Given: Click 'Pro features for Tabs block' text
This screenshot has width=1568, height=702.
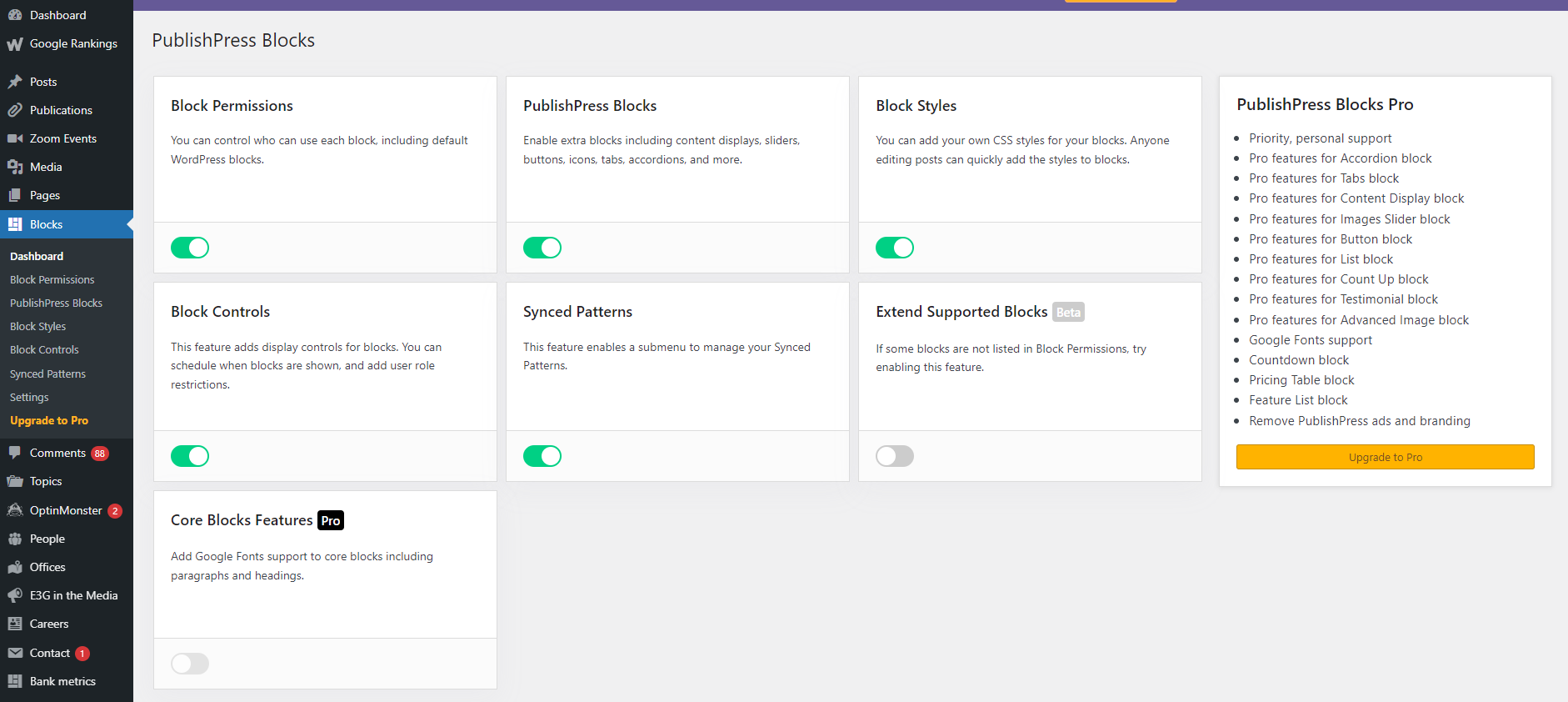Looking at the screenshot, I should (x=1324, y=178).
